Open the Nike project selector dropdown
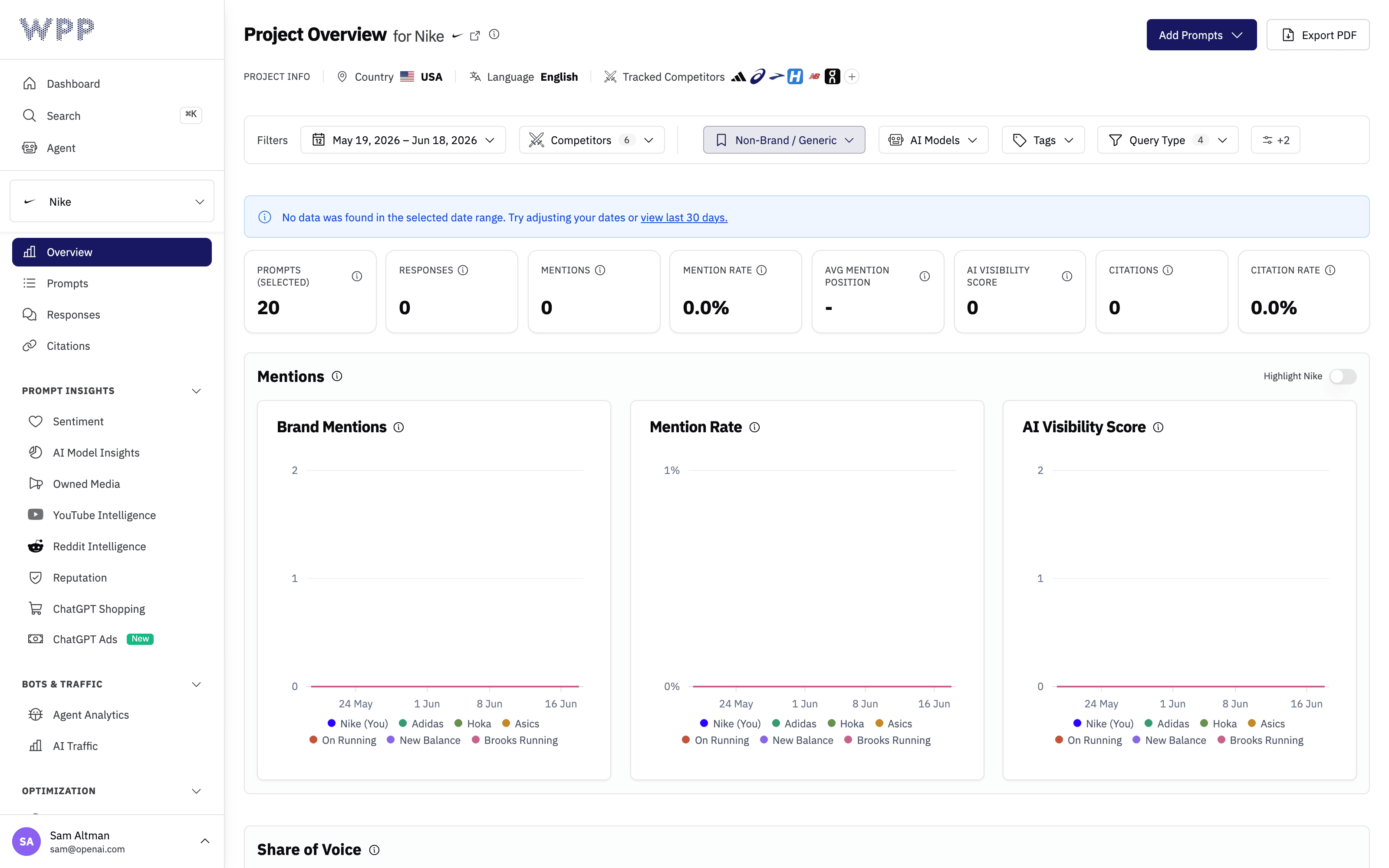 pos(112,201)
